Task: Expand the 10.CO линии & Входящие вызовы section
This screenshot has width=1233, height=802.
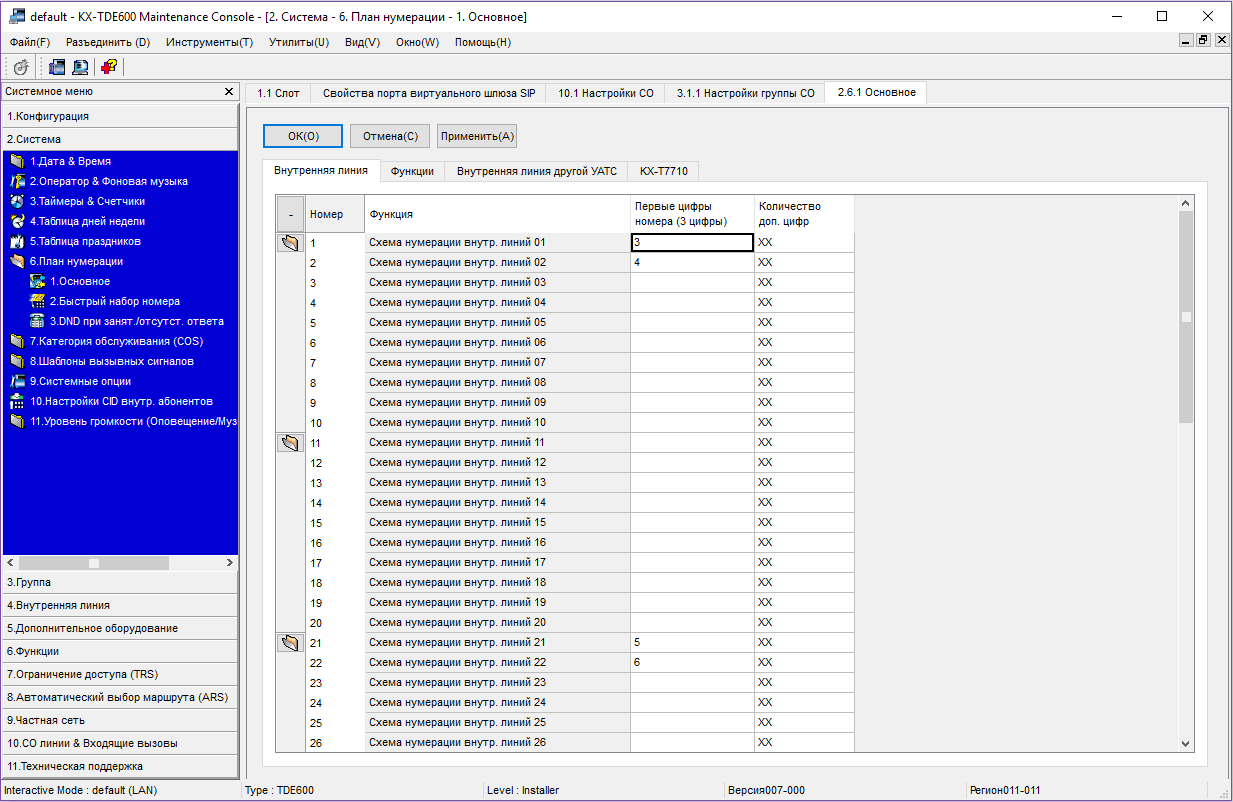Action: click(x=120, y=743)
